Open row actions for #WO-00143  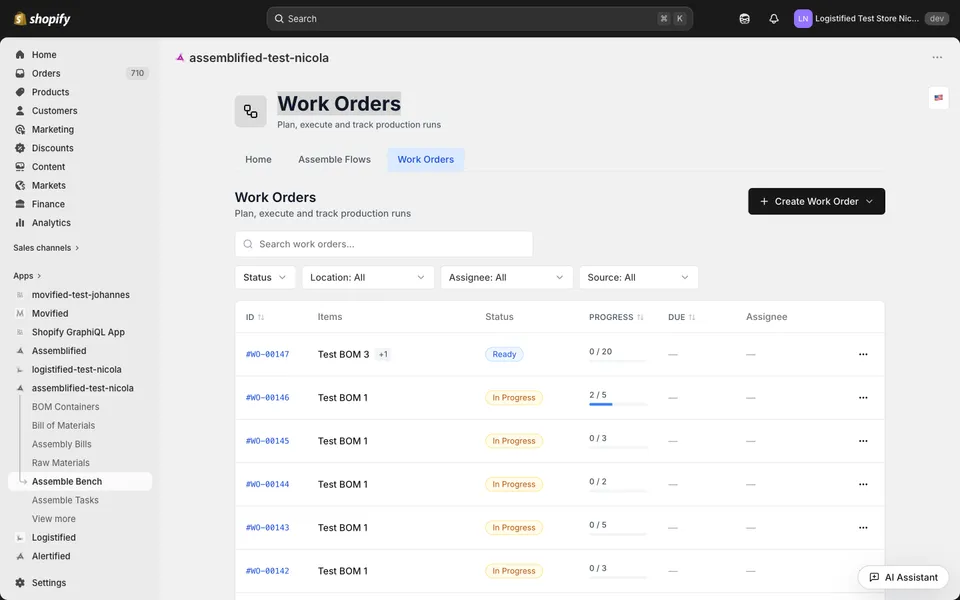(863, 528)
